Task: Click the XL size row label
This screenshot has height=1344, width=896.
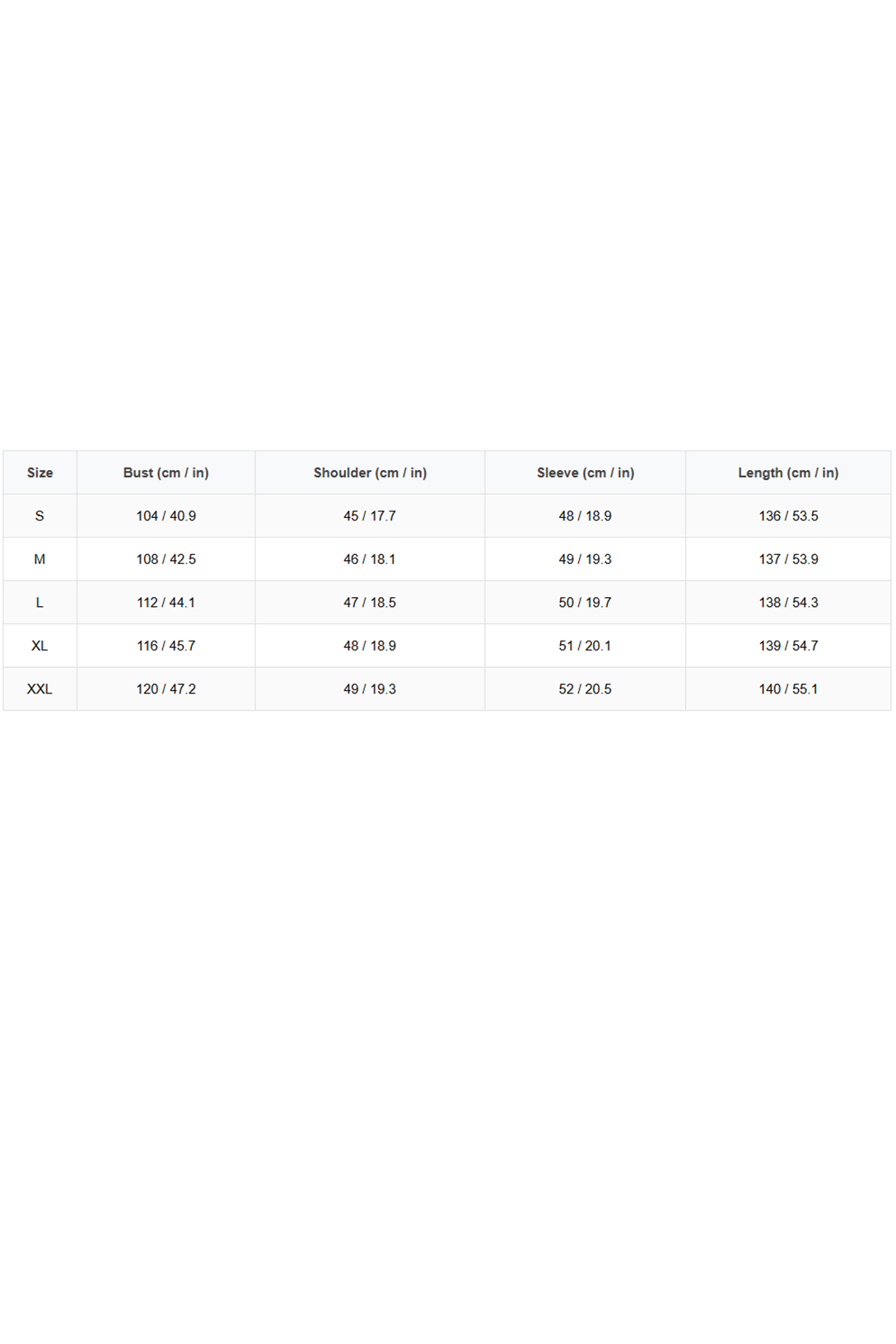Action: point(40,646)
